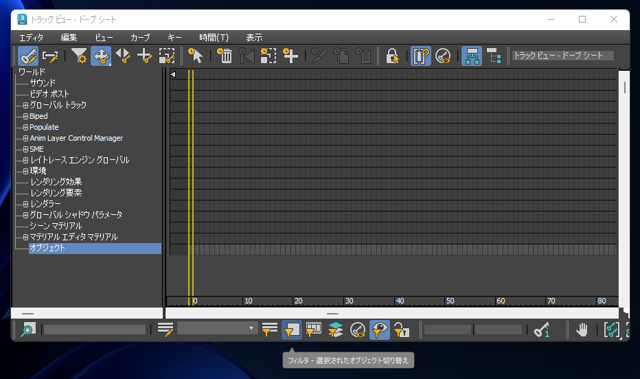Open the Edit Track Set icon

165,330
